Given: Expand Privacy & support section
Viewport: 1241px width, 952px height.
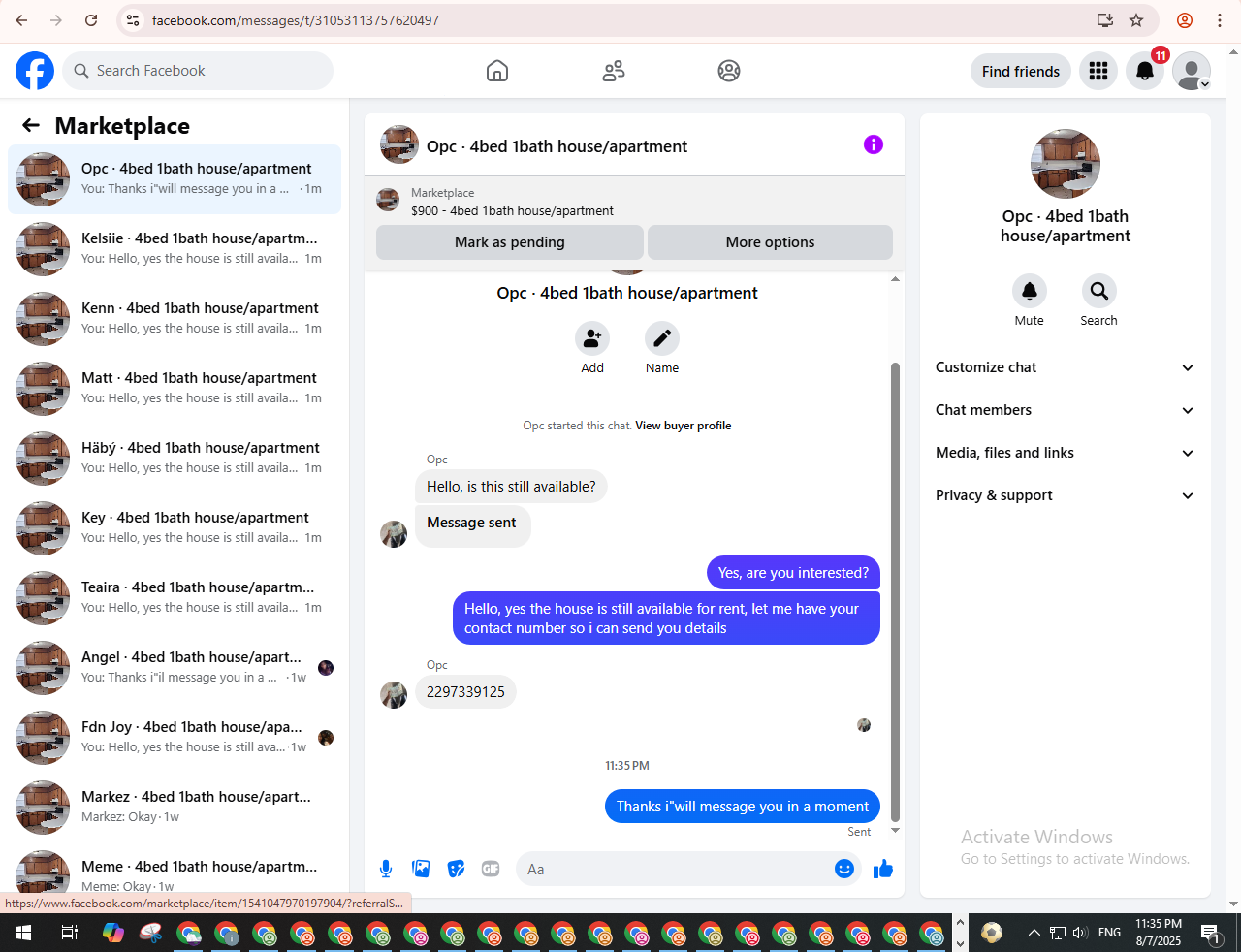Looking at the screenshot, I should tap(1065, 495).
